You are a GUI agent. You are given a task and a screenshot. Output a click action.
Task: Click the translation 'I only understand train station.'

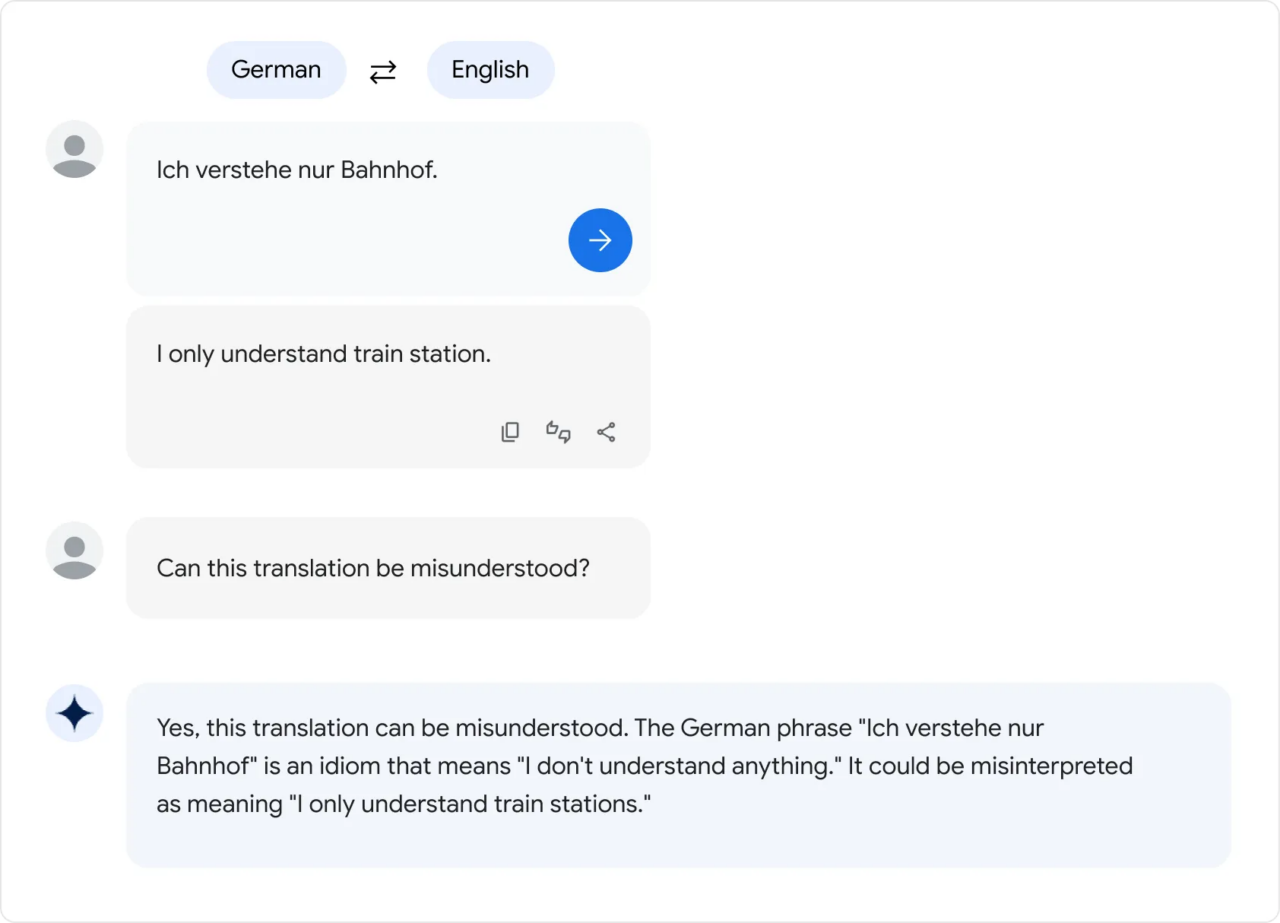click(x=323, y=354)
